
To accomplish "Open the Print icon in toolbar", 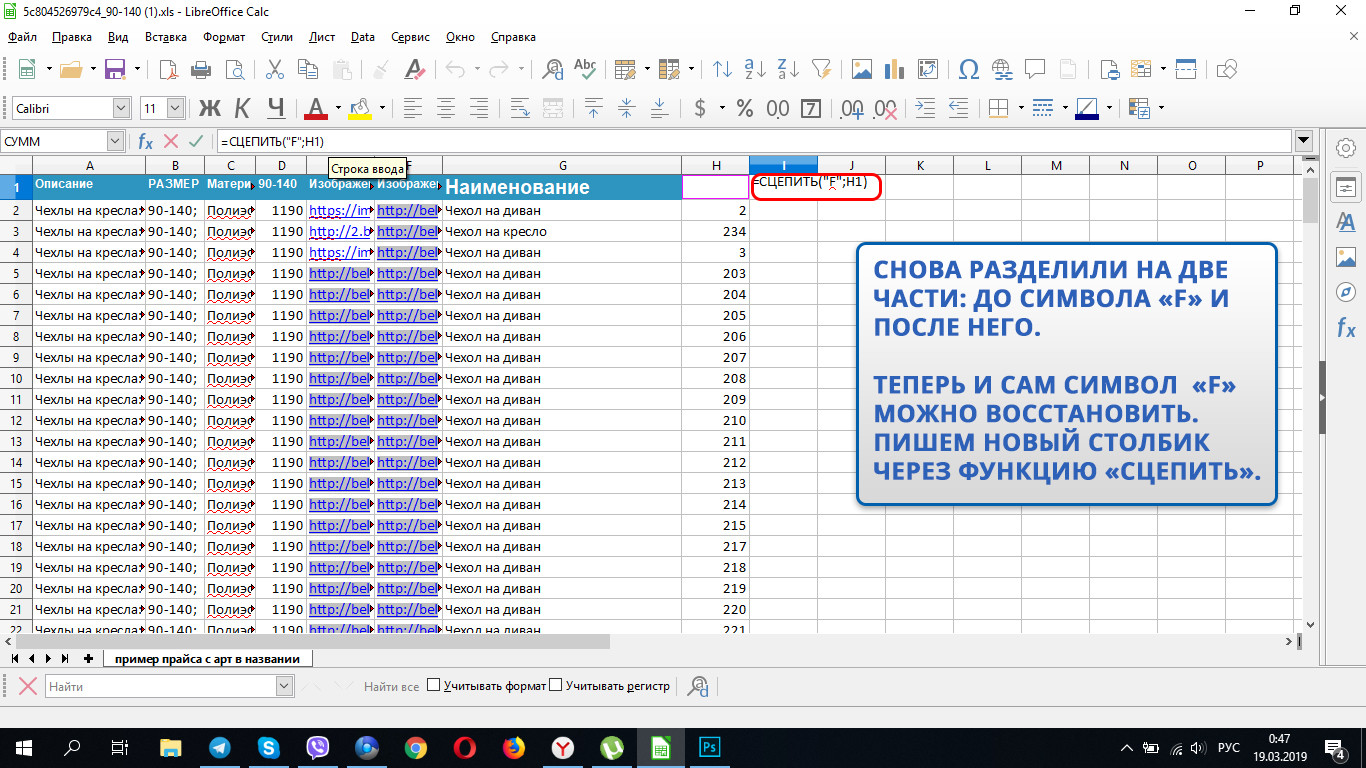I will [201, 69].
